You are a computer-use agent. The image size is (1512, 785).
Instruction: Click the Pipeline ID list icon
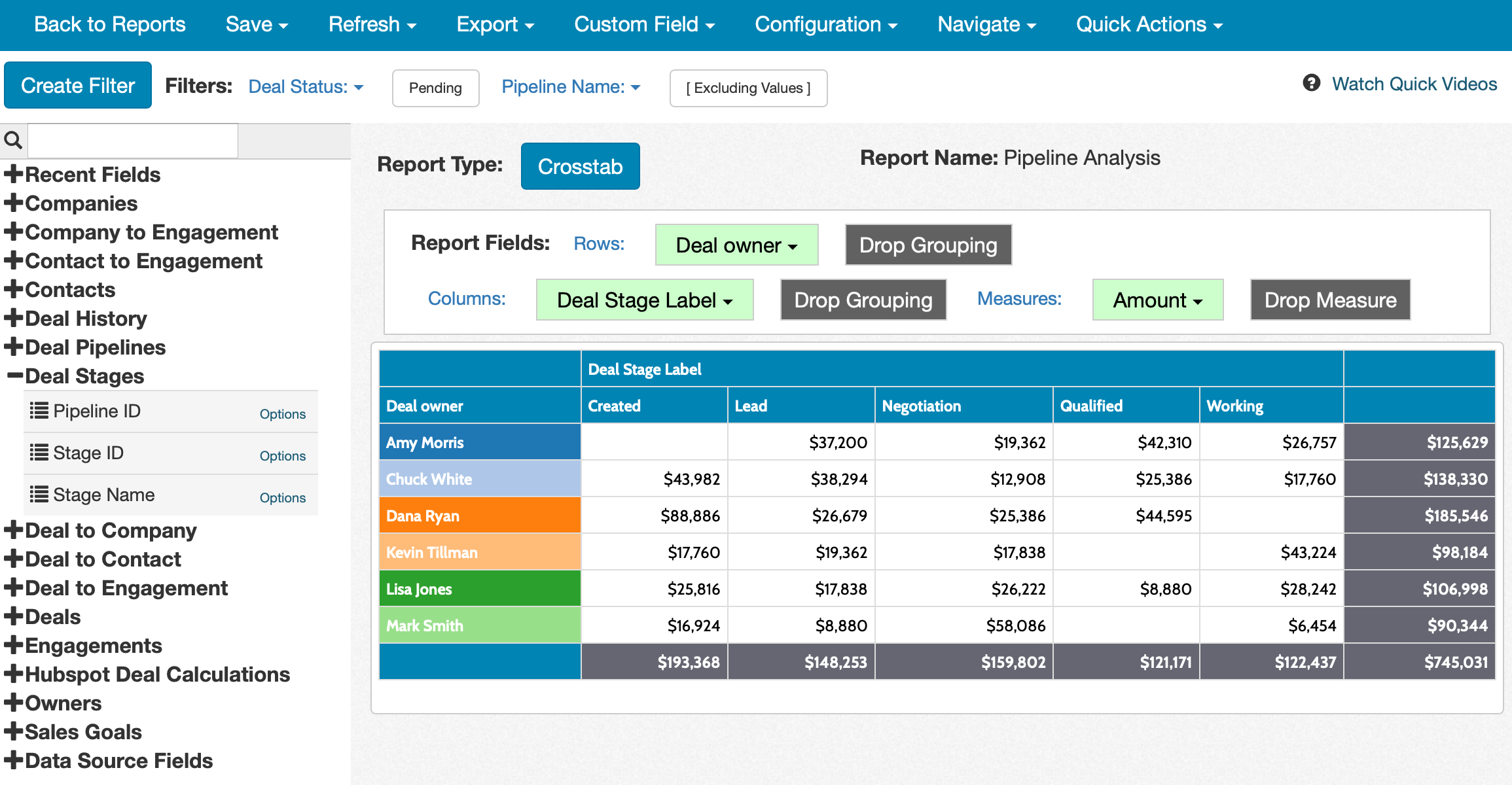tap(39, 411)
